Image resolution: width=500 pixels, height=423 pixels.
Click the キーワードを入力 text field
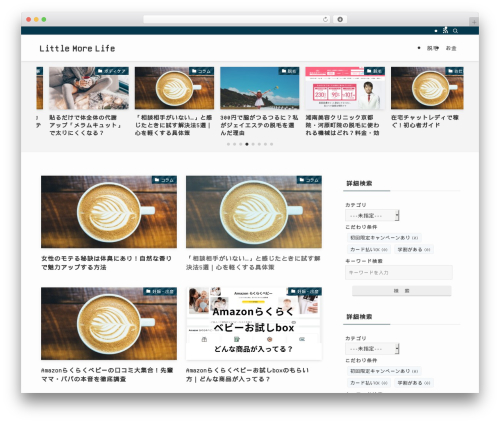pos(399,272)
